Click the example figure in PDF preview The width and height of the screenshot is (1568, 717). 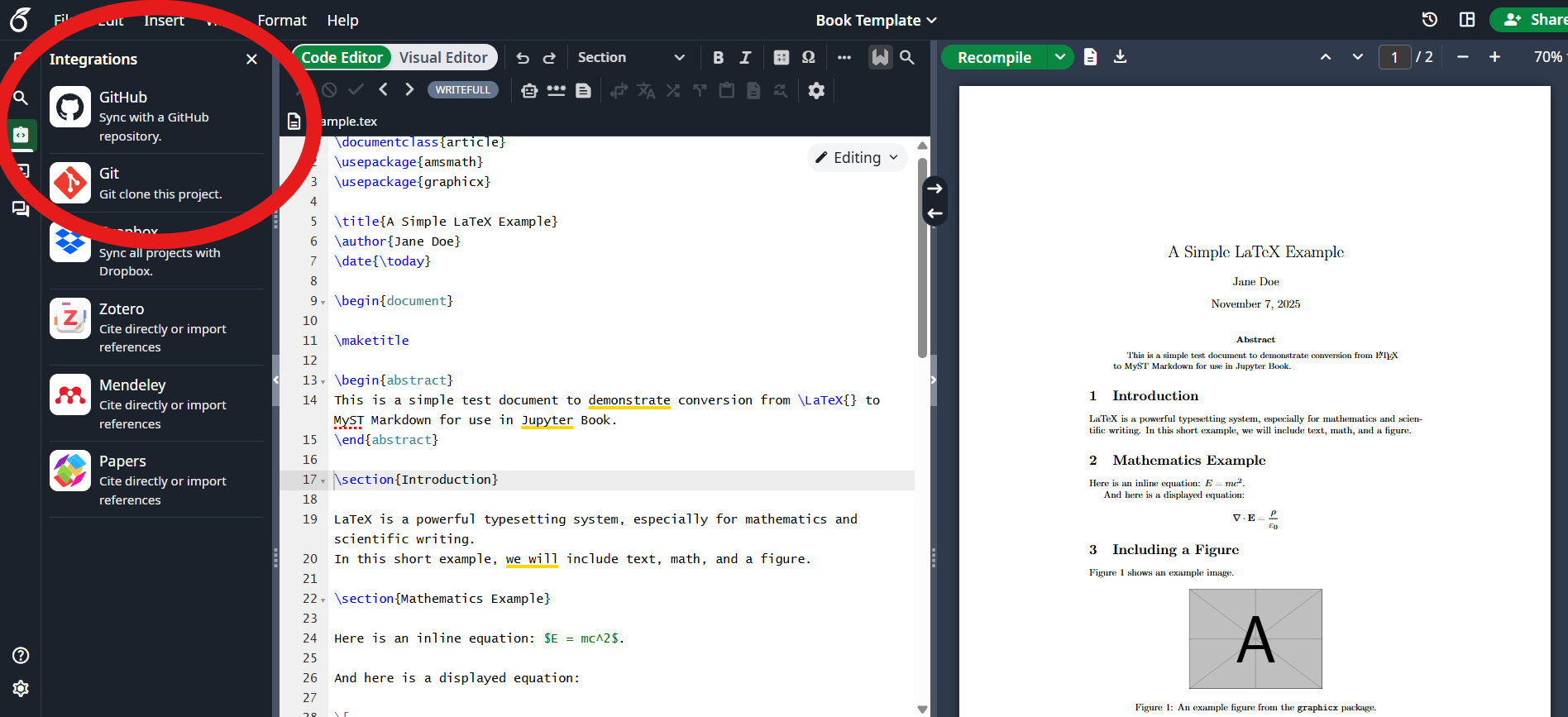tap(1255, 638)
